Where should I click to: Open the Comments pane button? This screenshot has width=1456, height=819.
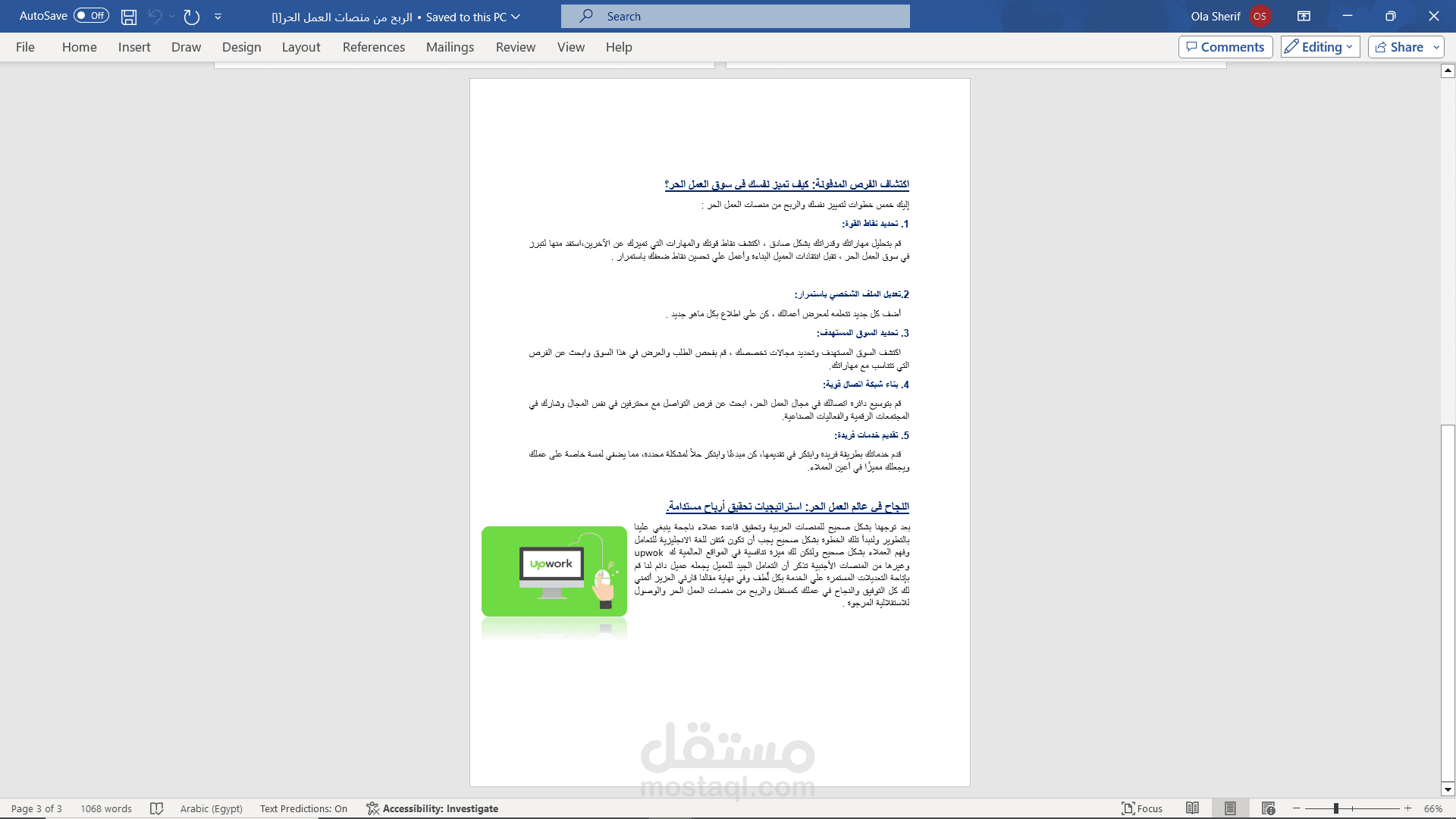1225,47
